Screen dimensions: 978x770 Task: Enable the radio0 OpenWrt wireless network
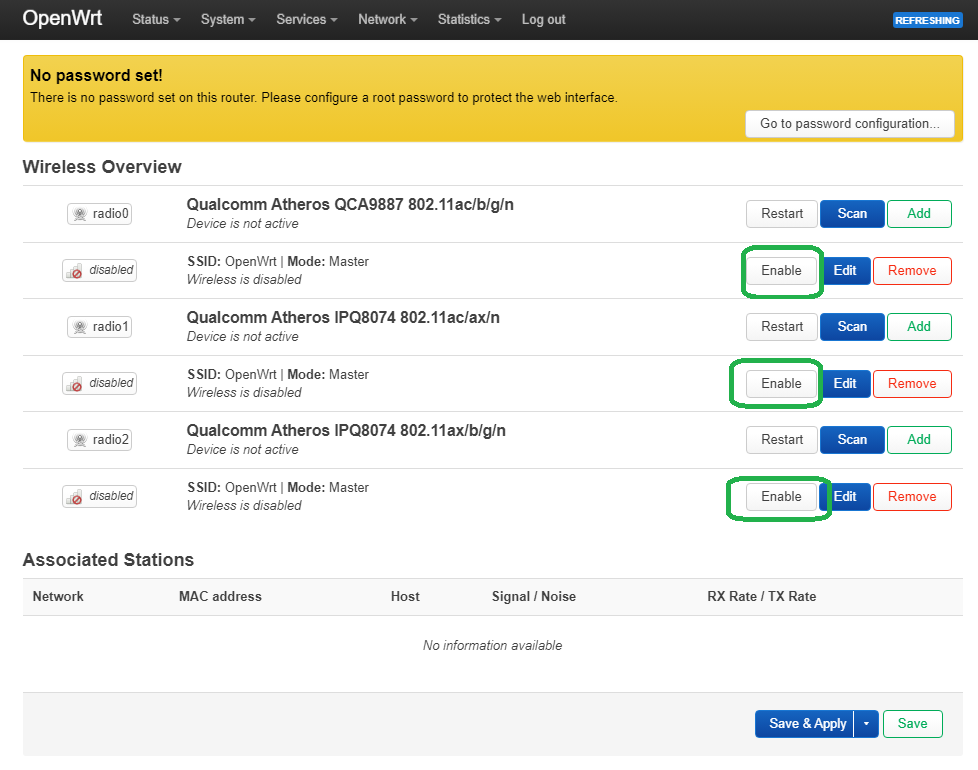(781, 271)
